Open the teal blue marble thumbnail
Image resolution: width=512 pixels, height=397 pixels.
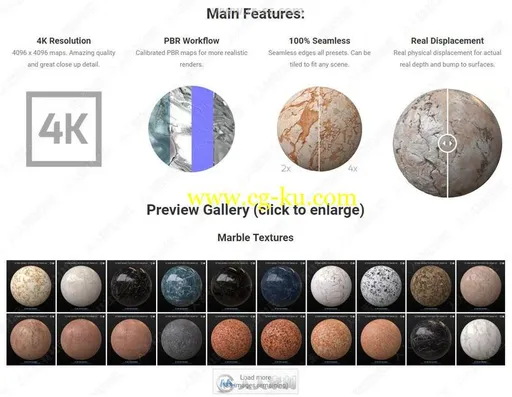coord(181,286)
